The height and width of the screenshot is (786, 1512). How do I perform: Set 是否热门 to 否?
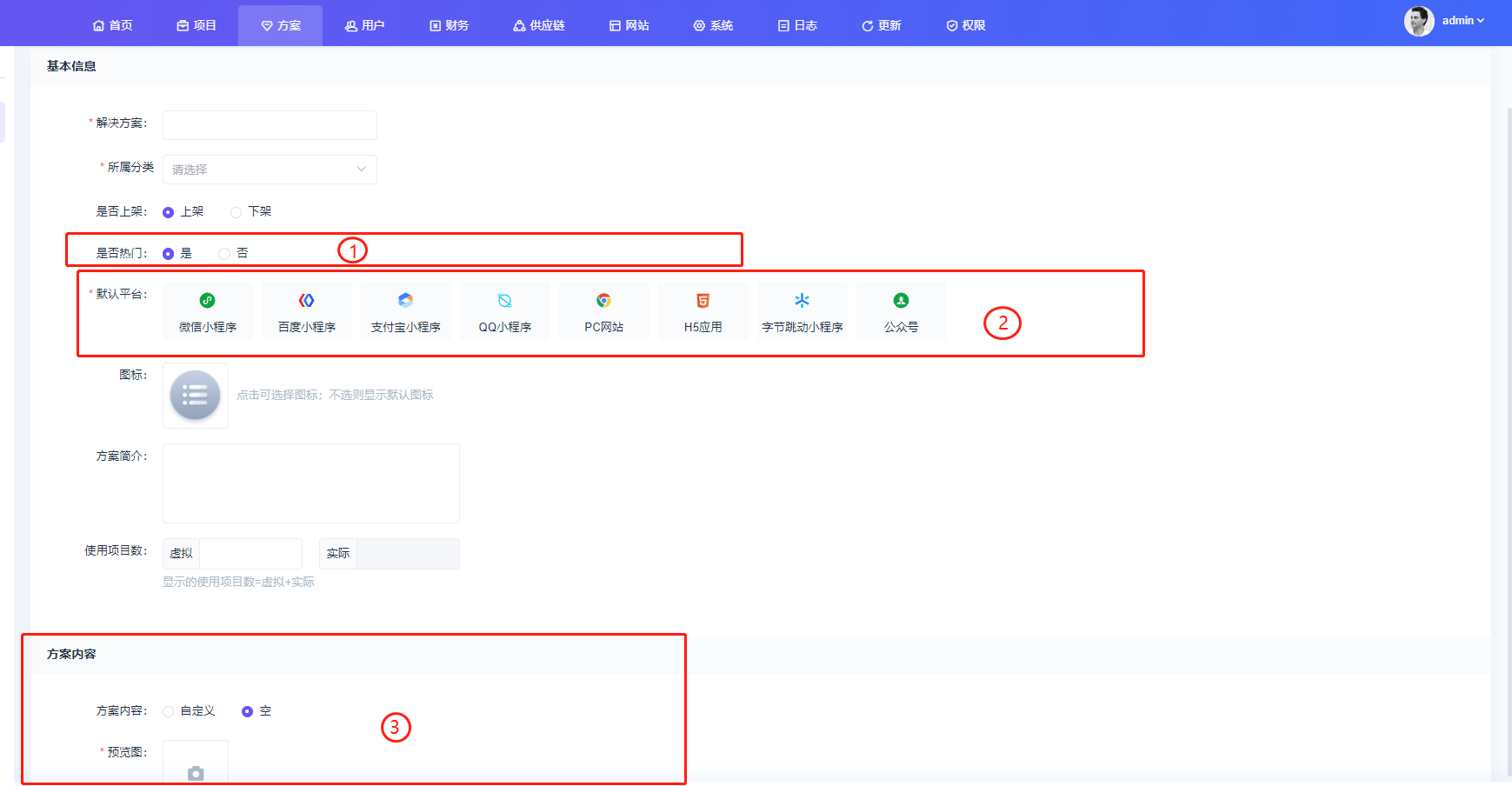(224, 254)
